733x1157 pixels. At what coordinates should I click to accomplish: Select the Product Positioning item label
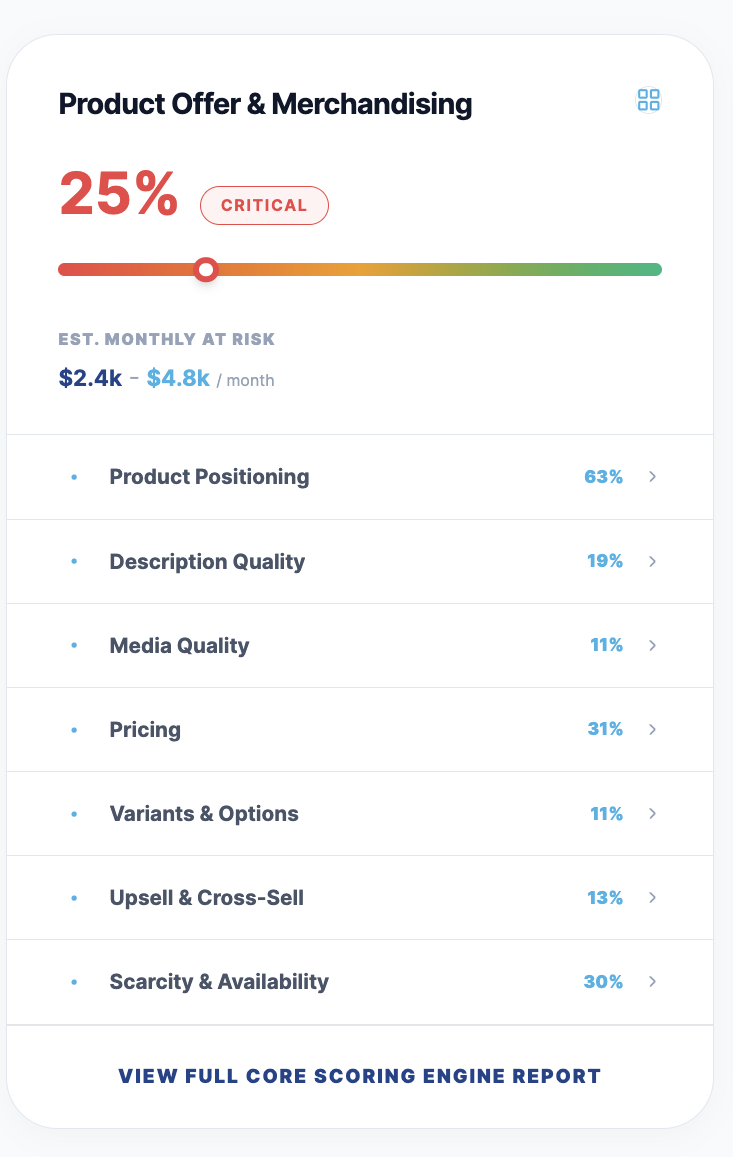tap(209, 477)
